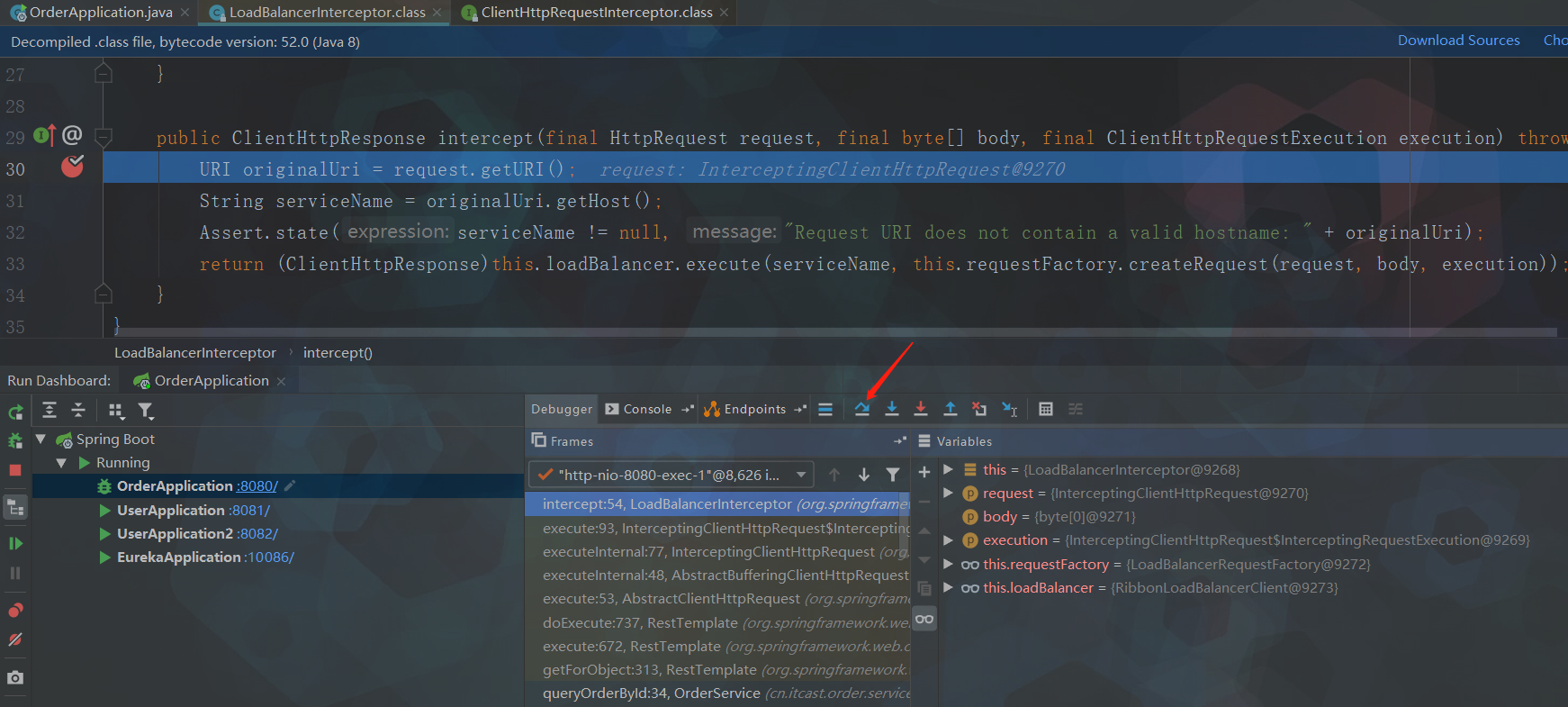The height and width of the screenshot is (707, 1568).
Task: Select frame doExecute:737, RestTemplate
Action: [717, 622]
